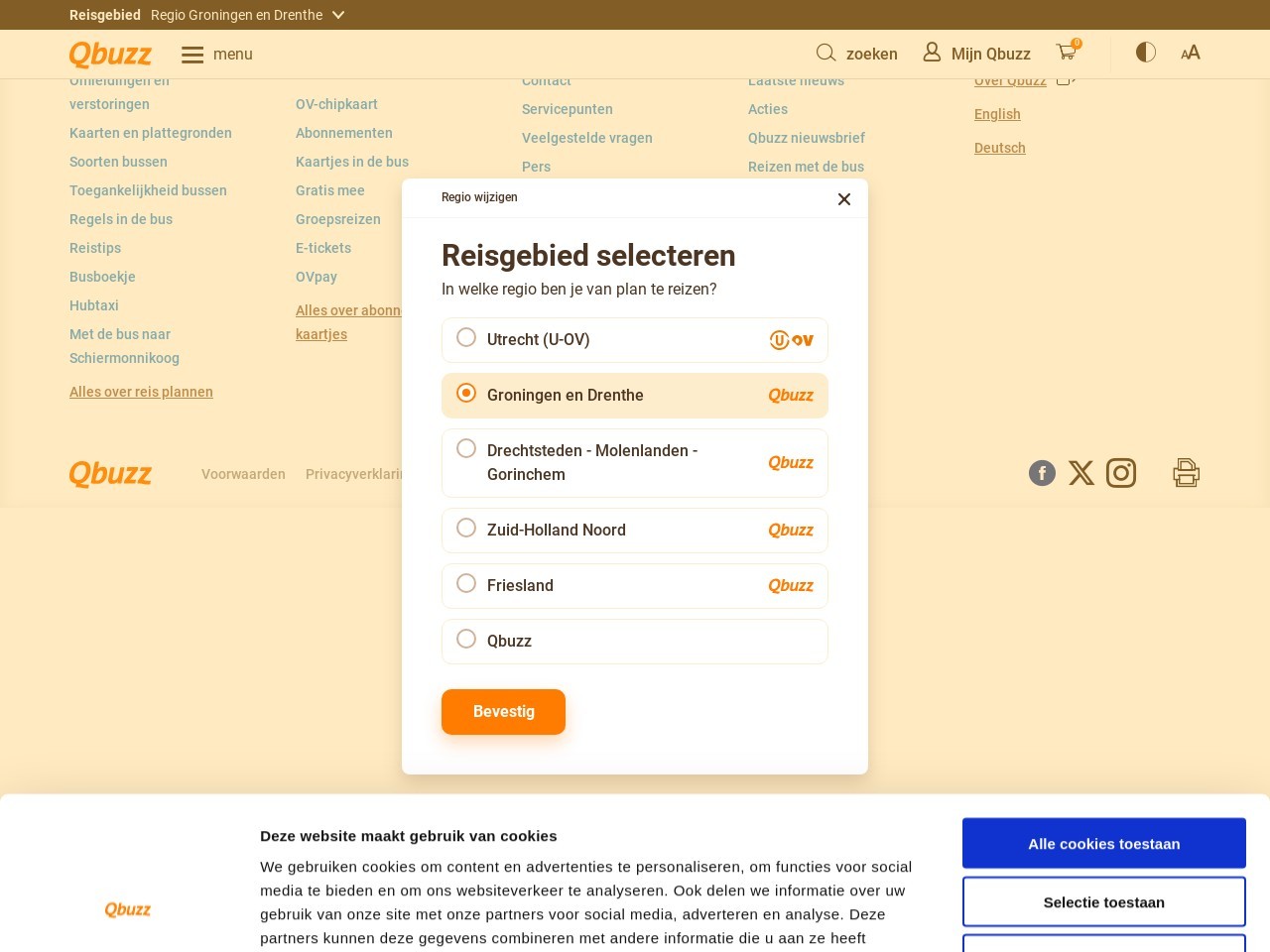Viewport: 1270px width, 952px height.
Task: Click the Qbuzz logo in Groningen en Drenthe row
Action: tap(791, 396)
